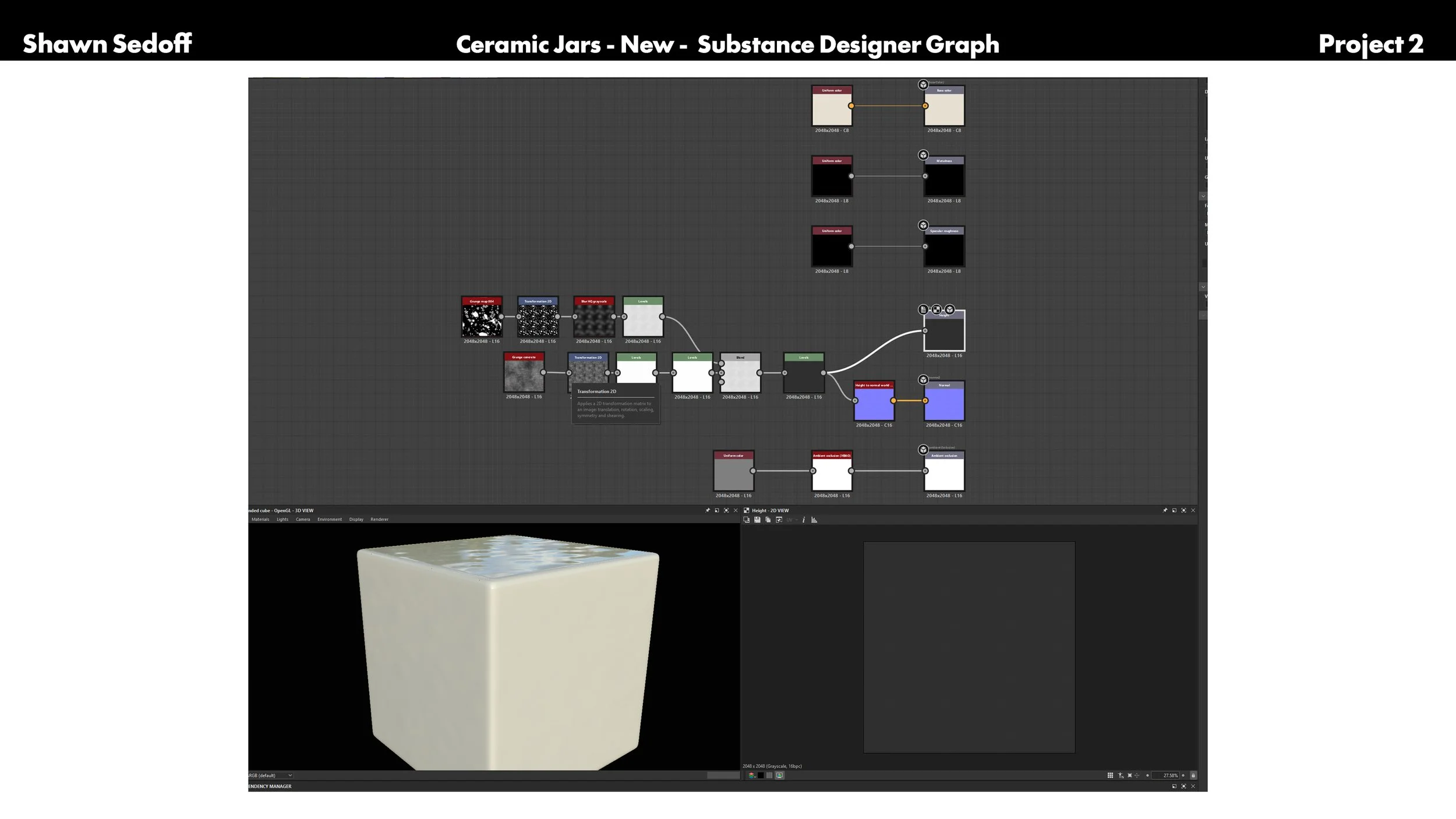Image resolution: width=1456 pixels, height=819 pixels.
Task: Maximize the Dependency Manager panel
Action: (x=1183, y=786)
